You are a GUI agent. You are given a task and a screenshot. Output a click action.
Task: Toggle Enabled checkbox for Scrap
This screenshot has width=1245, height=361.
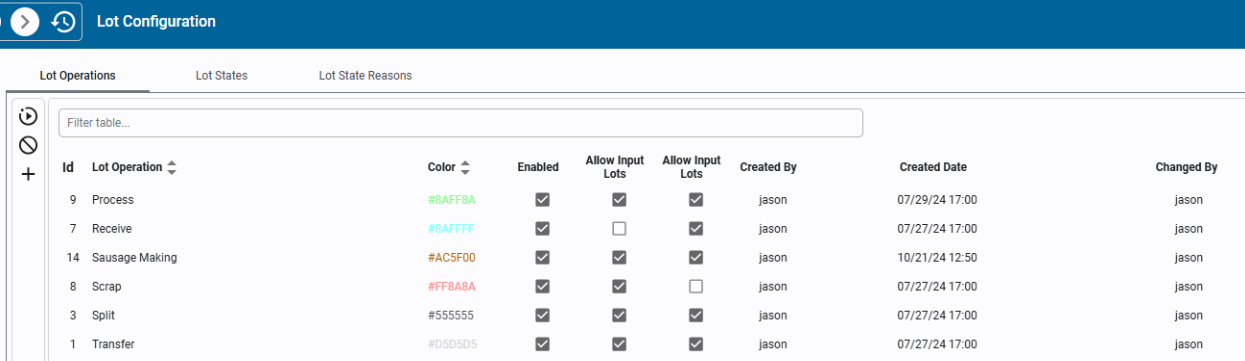542,287
